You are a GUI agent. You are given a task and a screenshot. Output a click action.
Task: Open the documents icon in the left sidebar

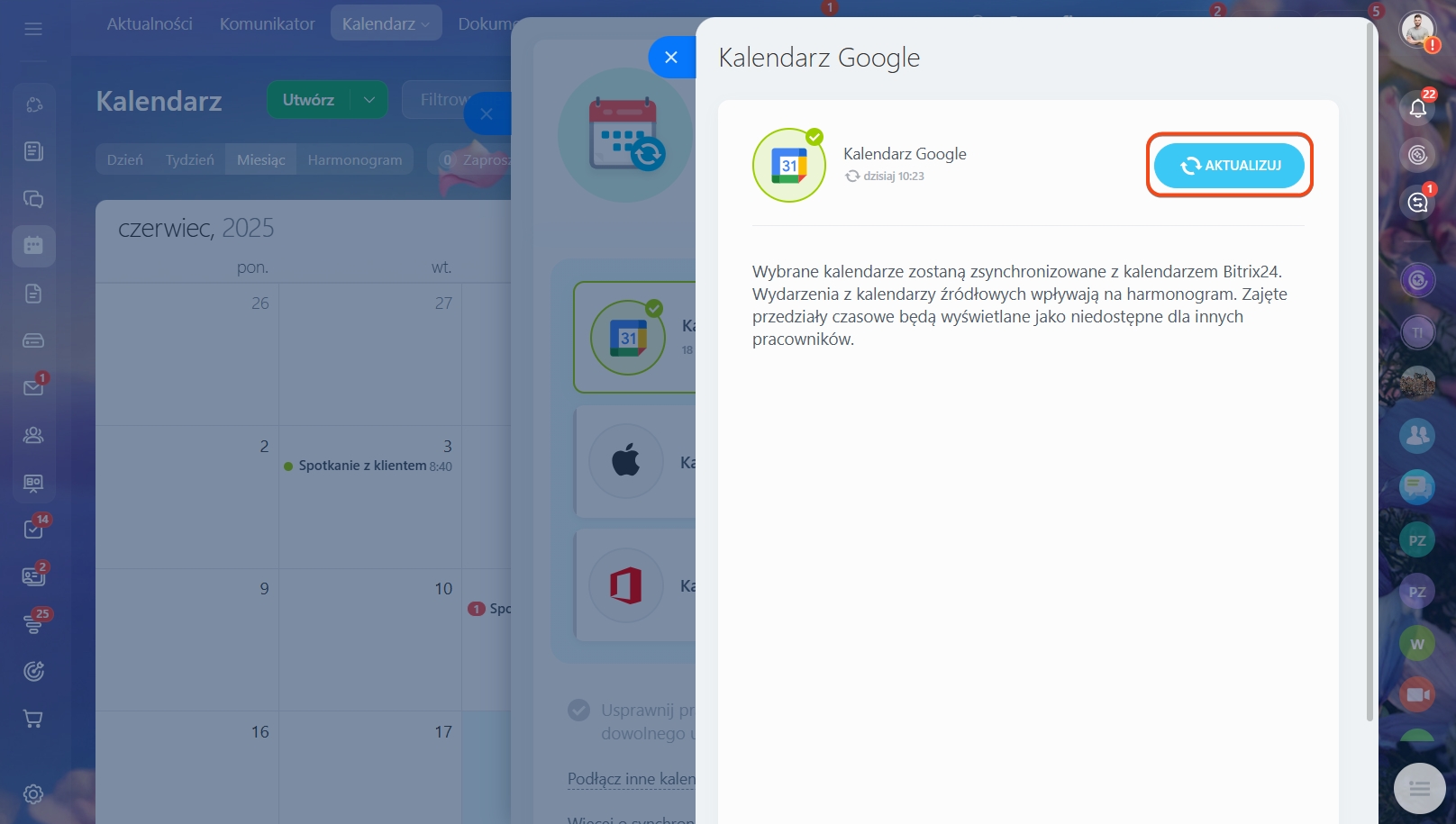(33, 294)
